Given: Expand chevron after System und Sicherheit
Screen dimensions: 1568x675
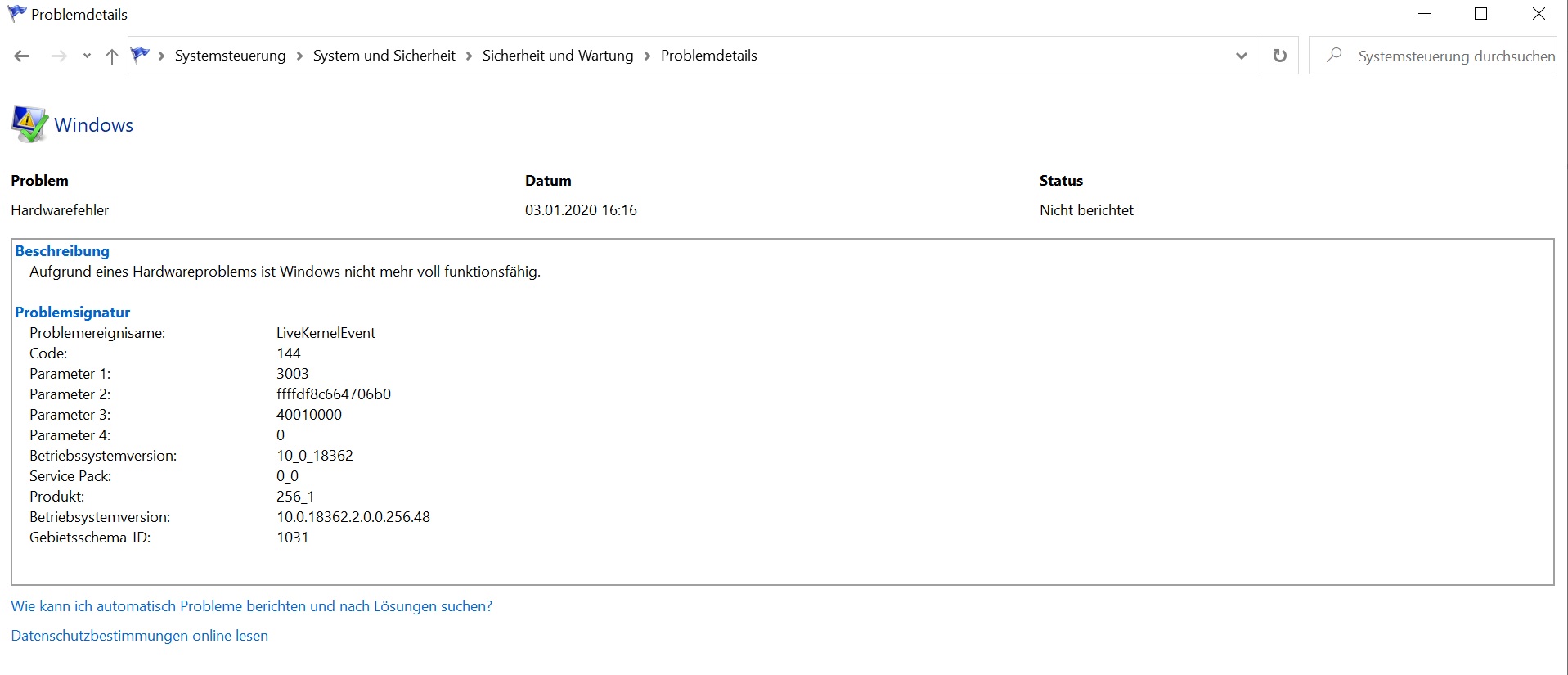Looking at the screenshot, I should point(469,56).
